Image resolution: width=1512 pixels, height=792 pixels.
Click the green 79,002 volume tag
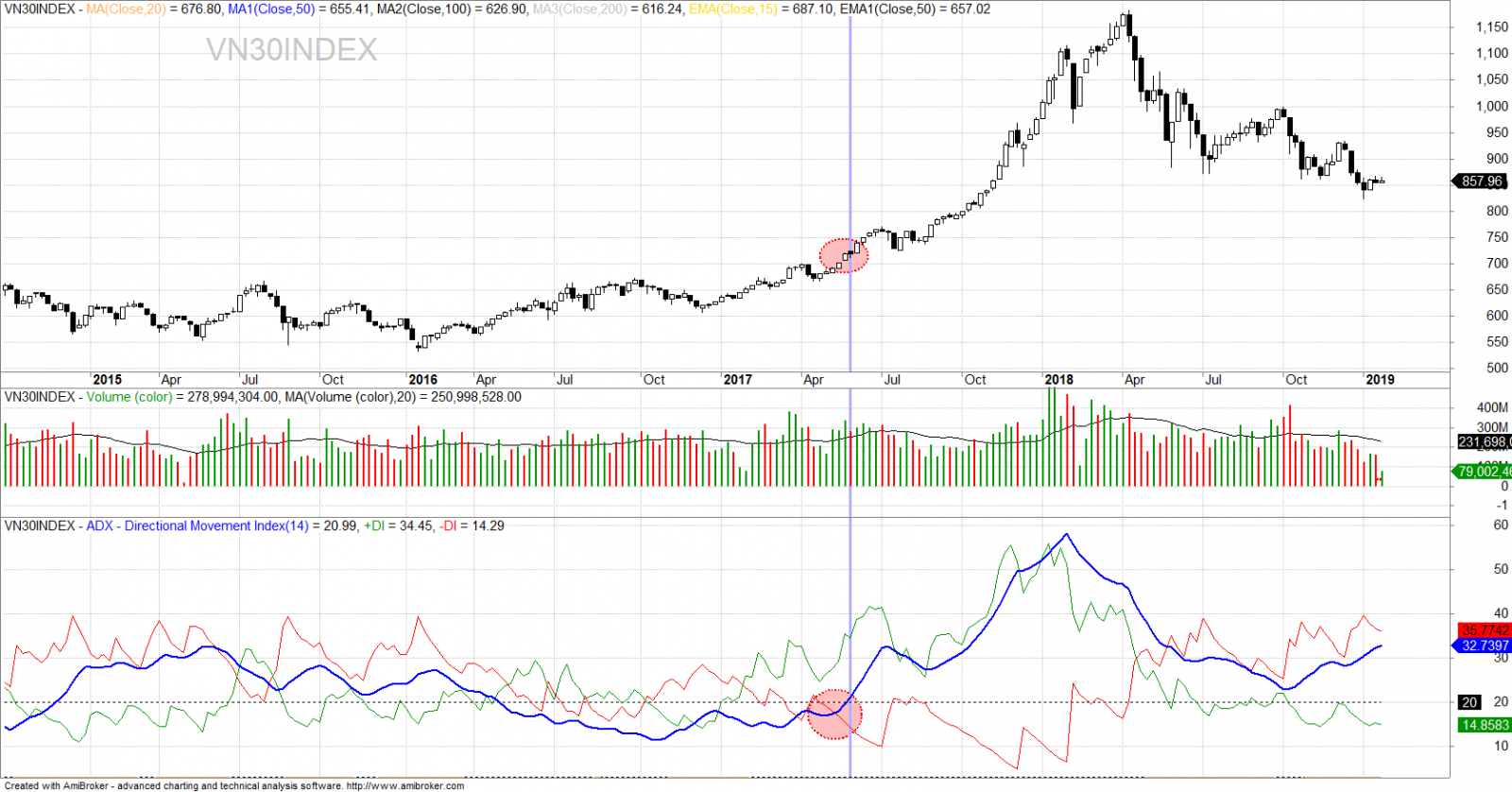[1482, 471]
